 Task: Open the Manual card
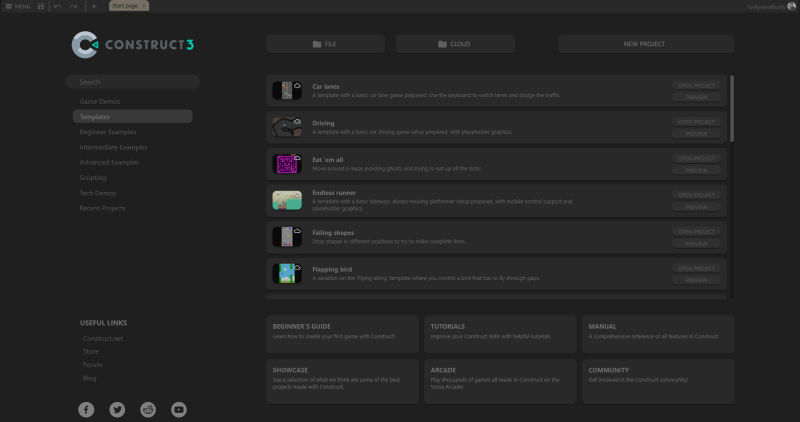pyautogui.click(x=658, y=334)
